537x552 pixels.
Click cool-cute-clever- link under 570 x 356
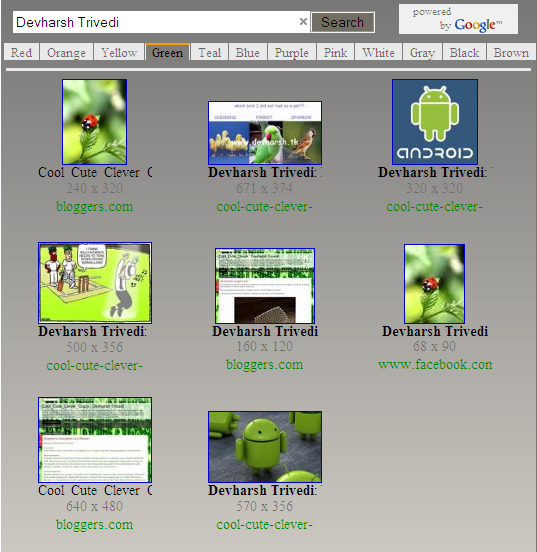click(x=264, y=525)
